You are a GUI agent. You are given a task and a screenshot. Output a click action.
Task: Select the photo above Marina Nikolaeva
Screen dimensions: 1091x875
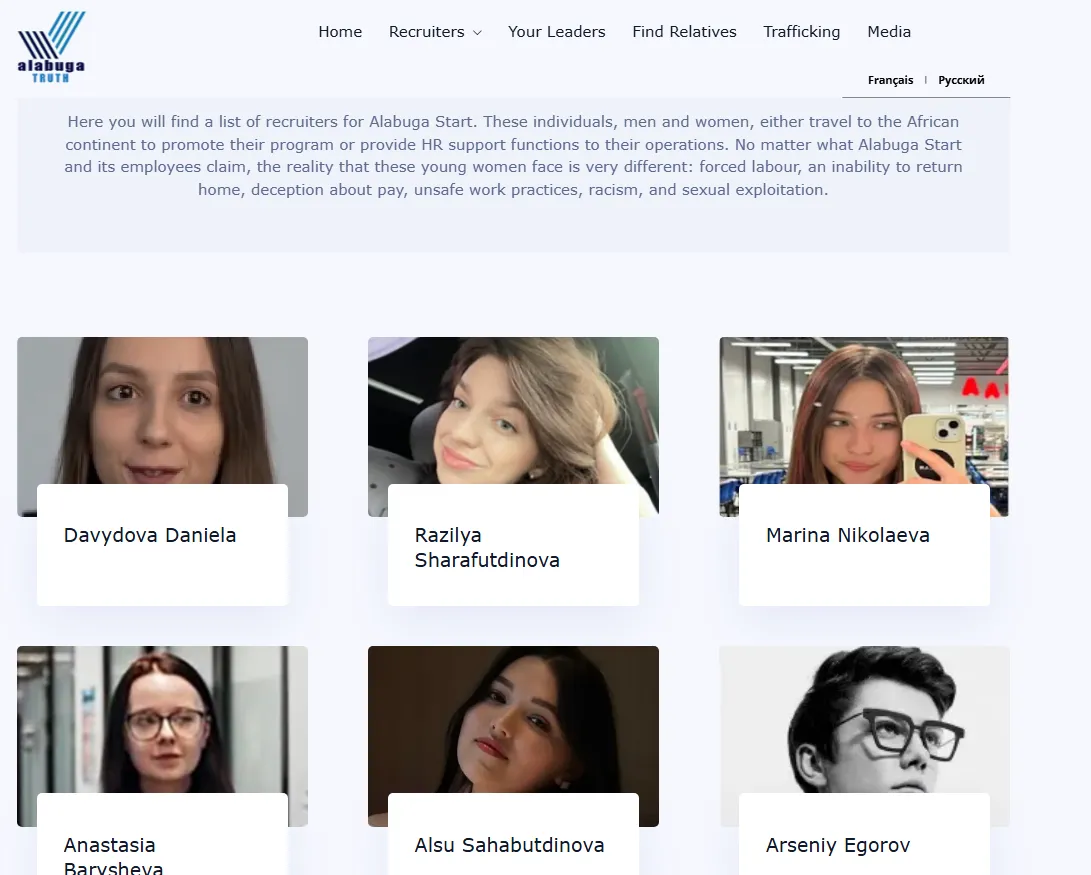(x=864, y=410)
